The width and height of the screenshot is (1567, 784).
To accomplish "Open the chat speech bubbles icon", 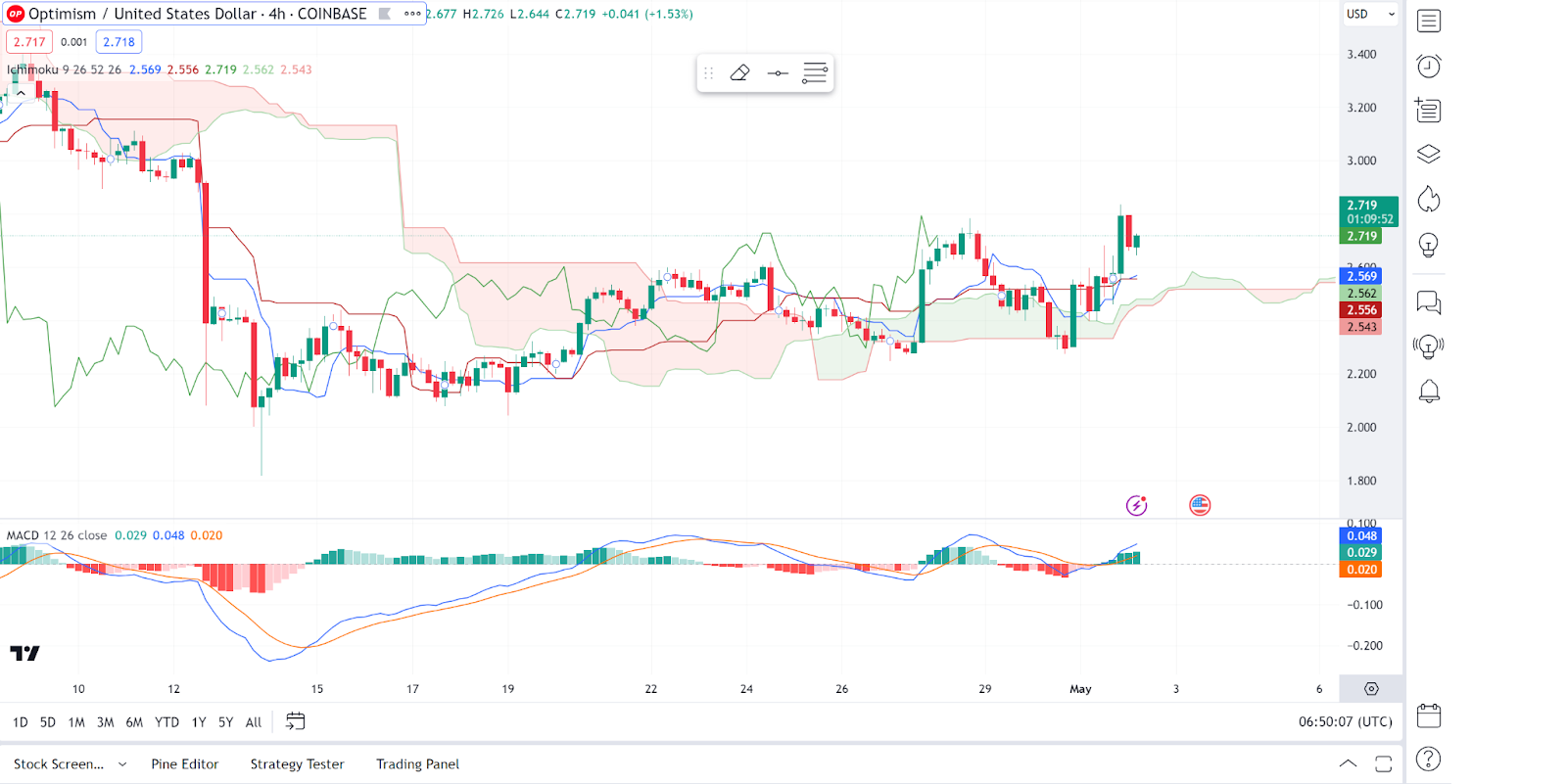I will click(x=1429, y=303).
